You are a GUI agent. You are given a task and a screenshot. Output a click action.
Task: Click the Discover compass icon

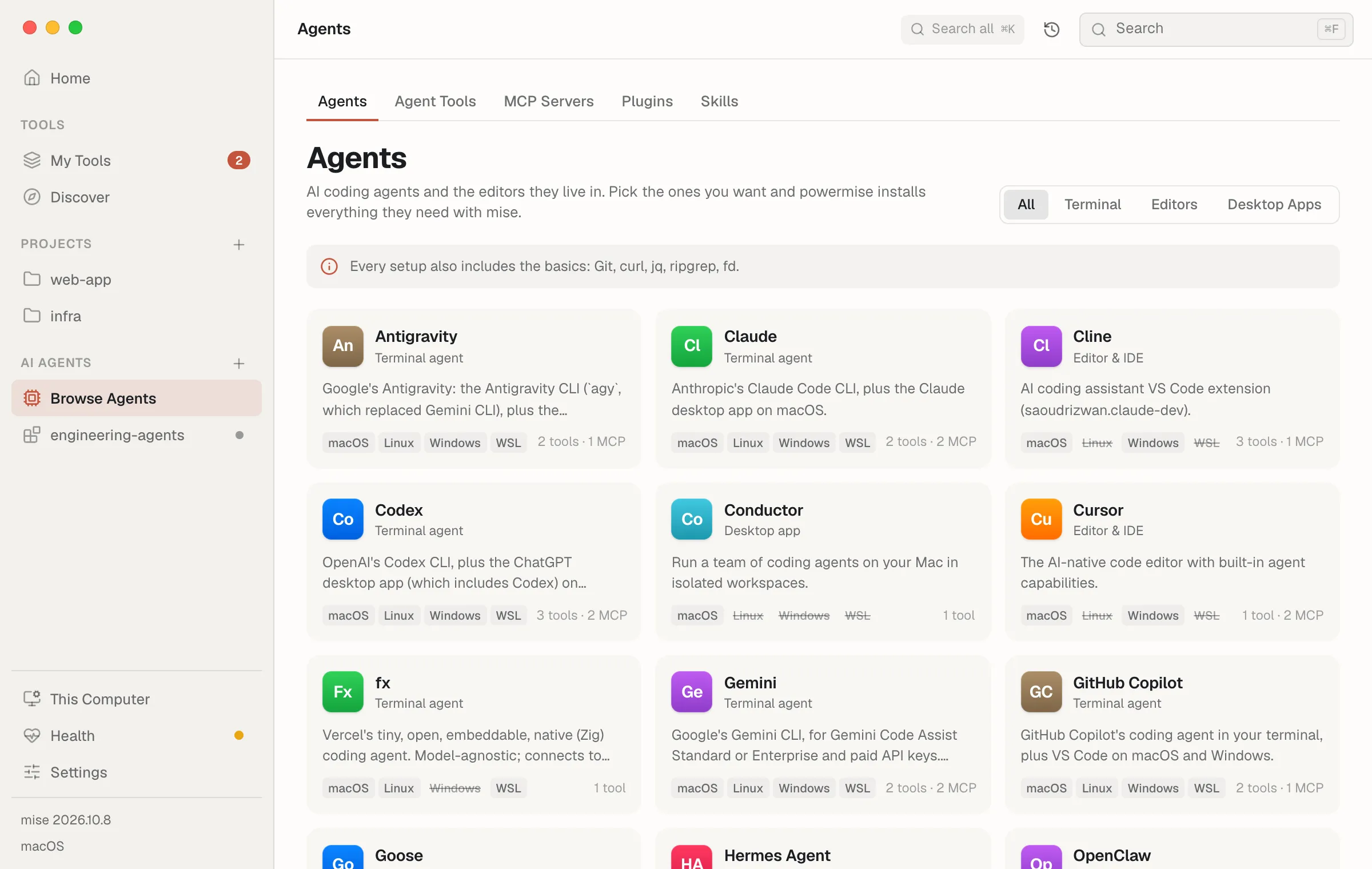pyautogui.click(x=32, y=197)
